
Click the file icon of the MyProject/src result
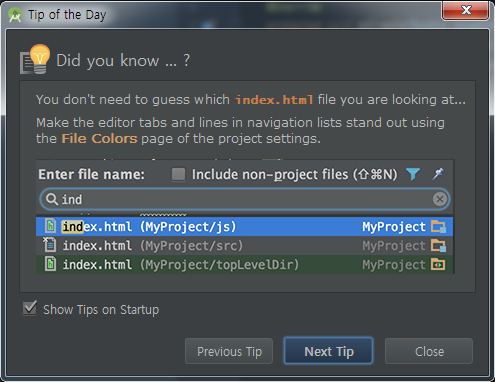coord(50,245)
